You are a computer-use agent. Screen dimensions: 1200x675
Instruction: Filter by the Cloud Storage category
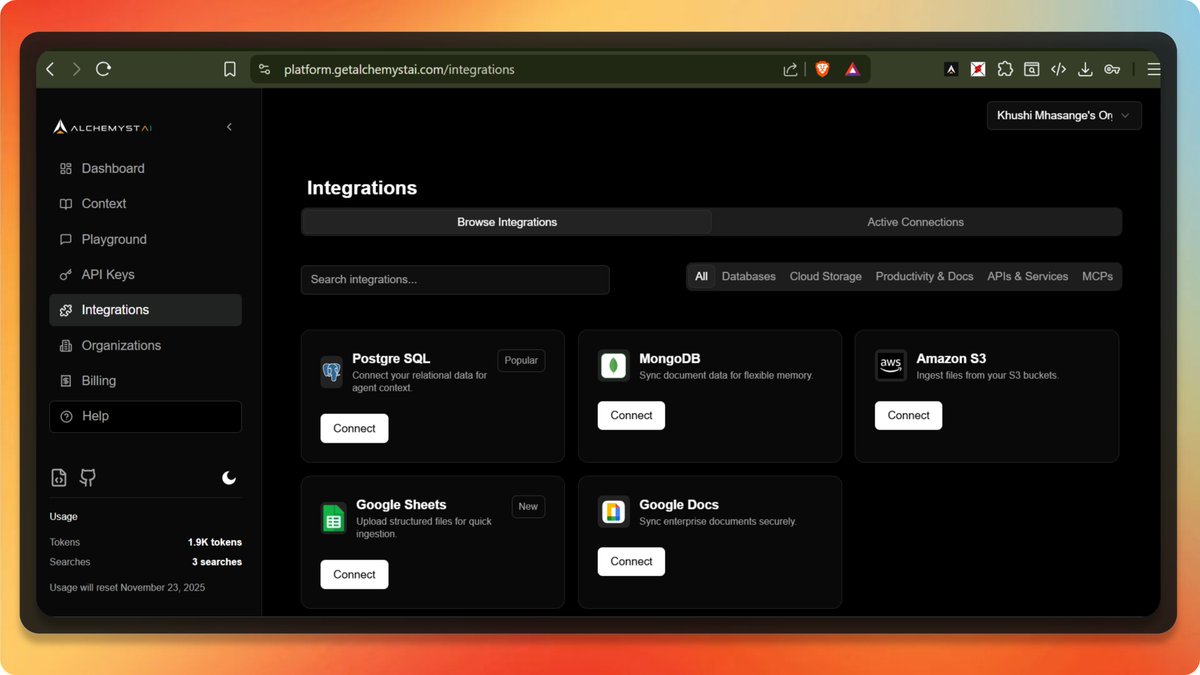point(825,277)
